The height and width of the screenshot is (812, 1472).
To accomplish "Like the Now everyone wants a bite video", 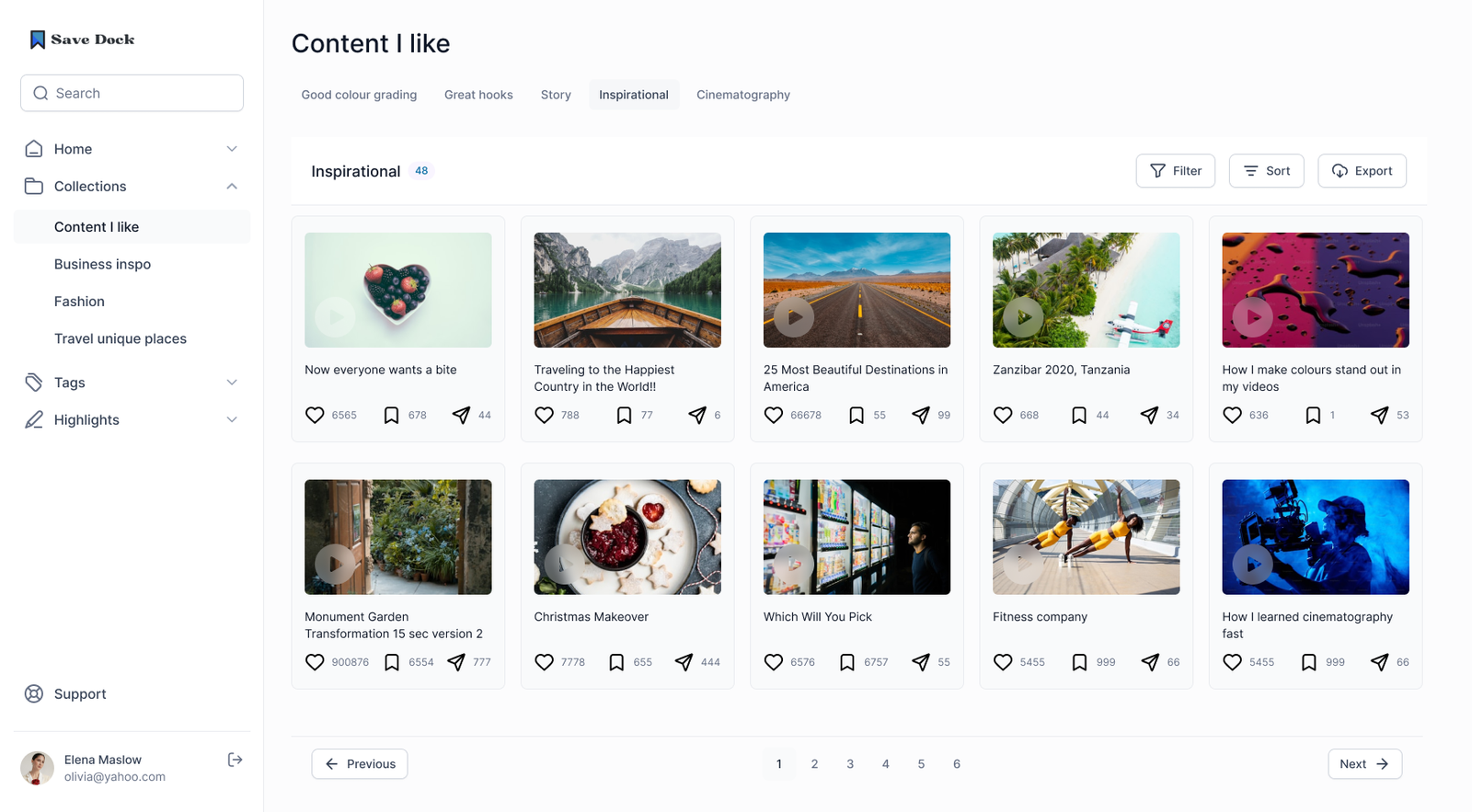I will pyautogui.click(x=315, y=416).
